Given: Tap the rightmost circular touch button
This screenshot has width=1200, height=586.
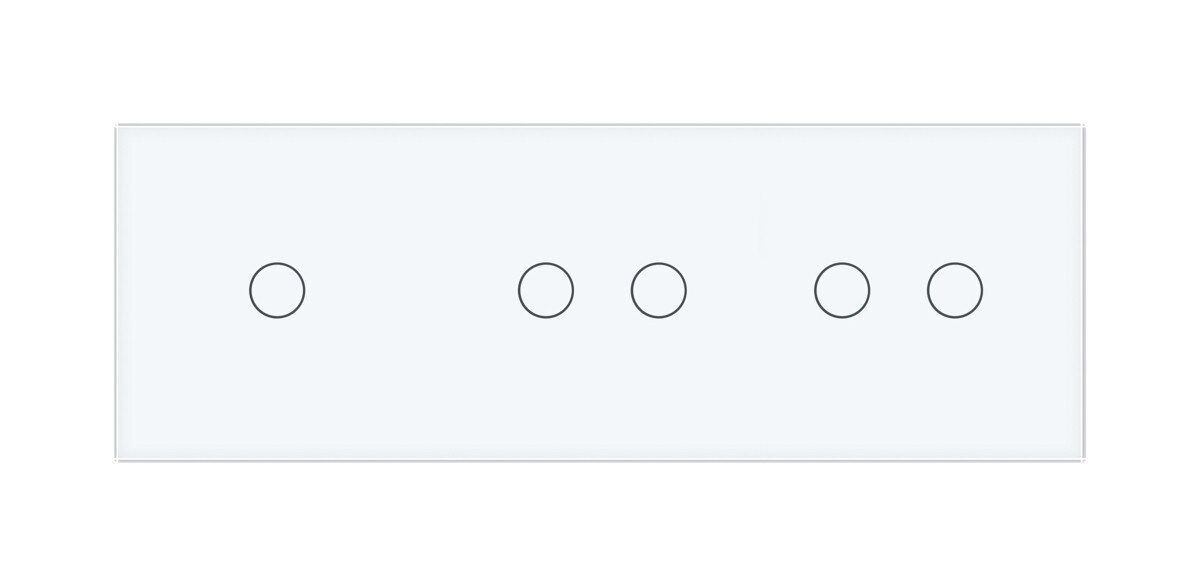Looking at the screenshot, I should point(954,291).
